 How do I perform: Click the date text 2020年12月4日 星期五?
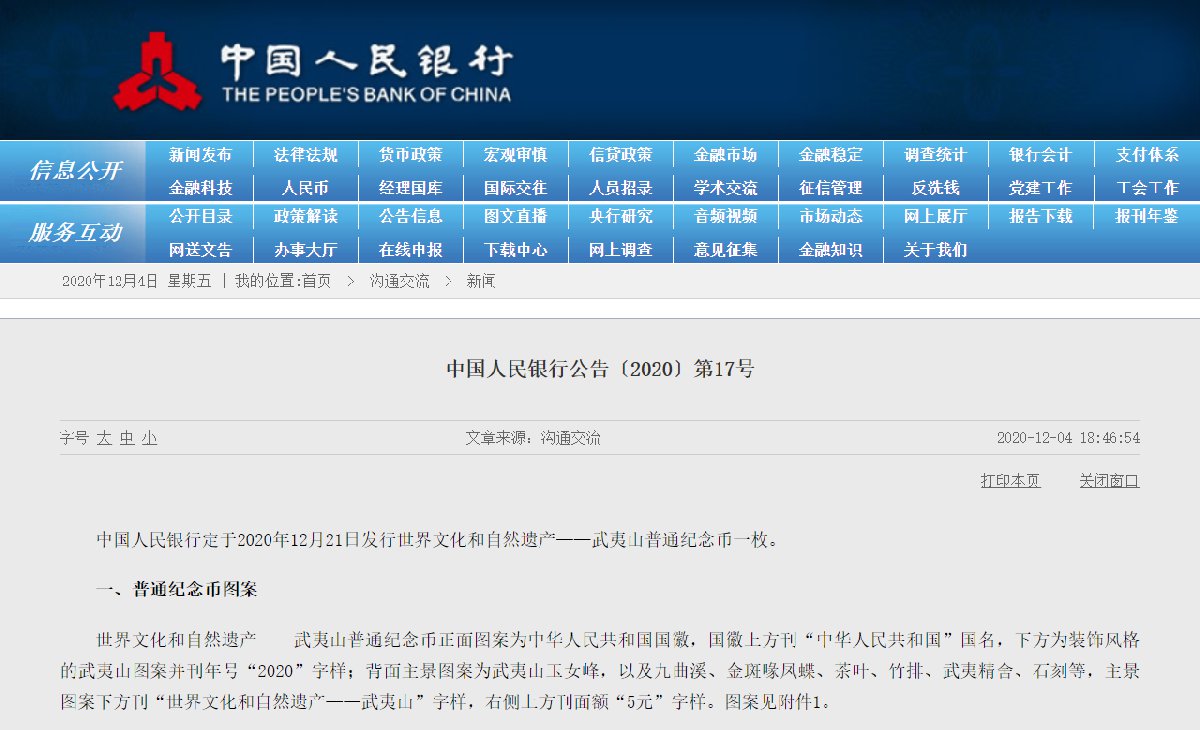(x=136, y=282)
